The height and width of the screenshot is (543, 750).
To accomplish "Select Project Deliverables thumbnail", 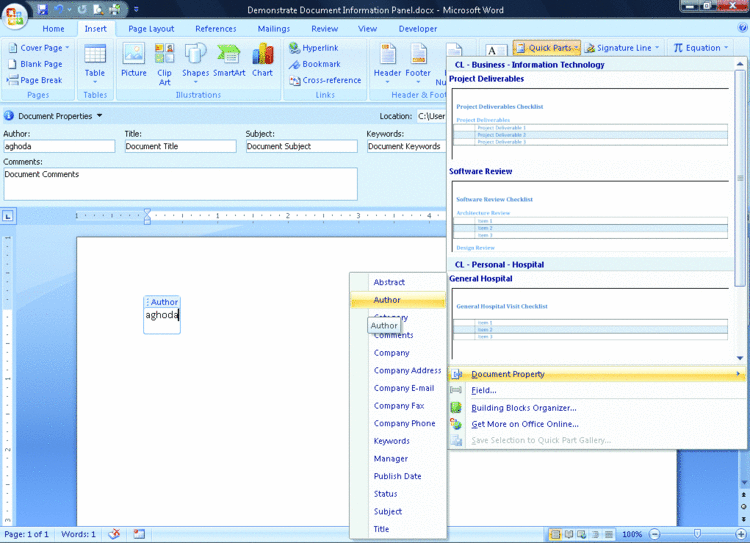I will (x=590, y=123).
